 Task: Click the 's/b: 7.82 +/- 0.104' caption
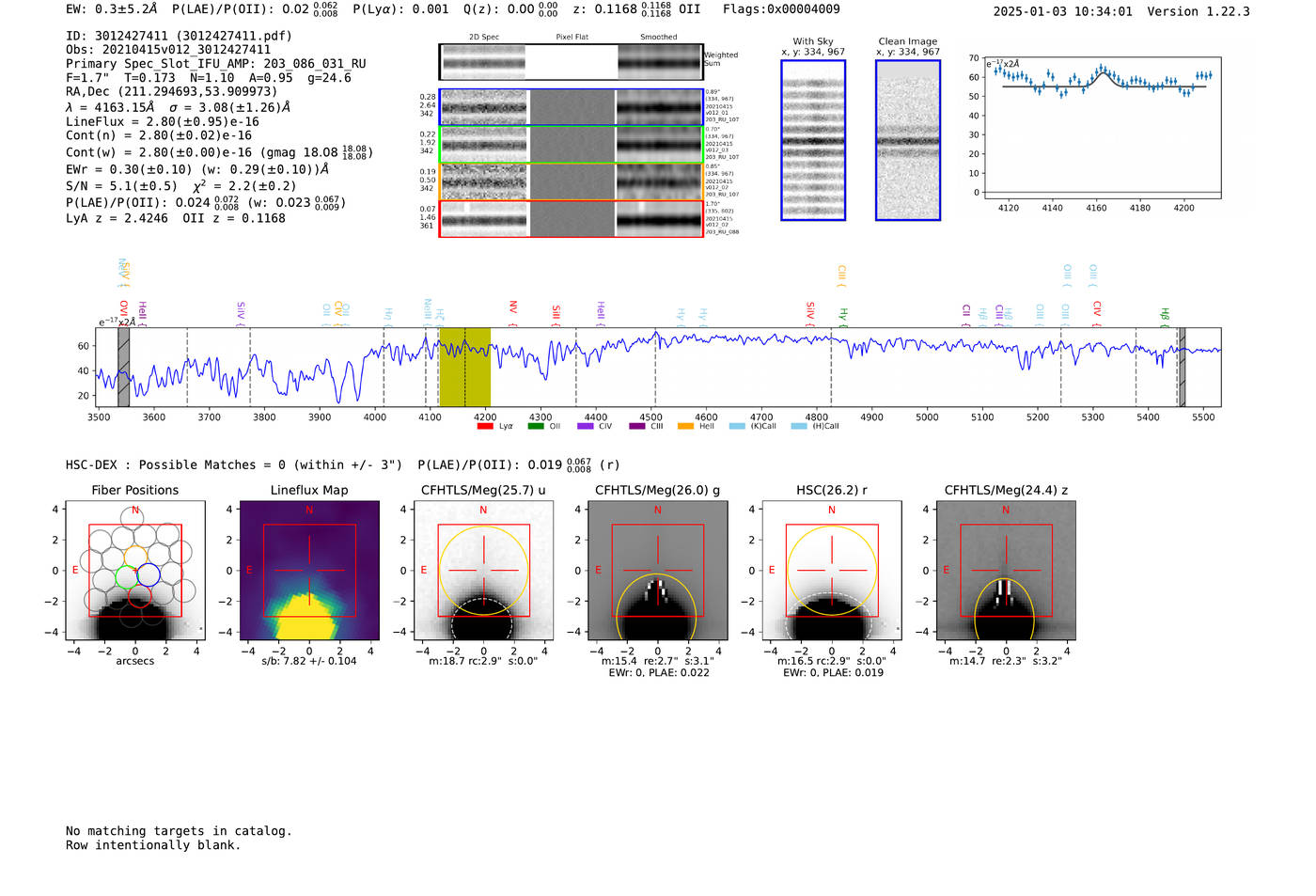(309, 661)
